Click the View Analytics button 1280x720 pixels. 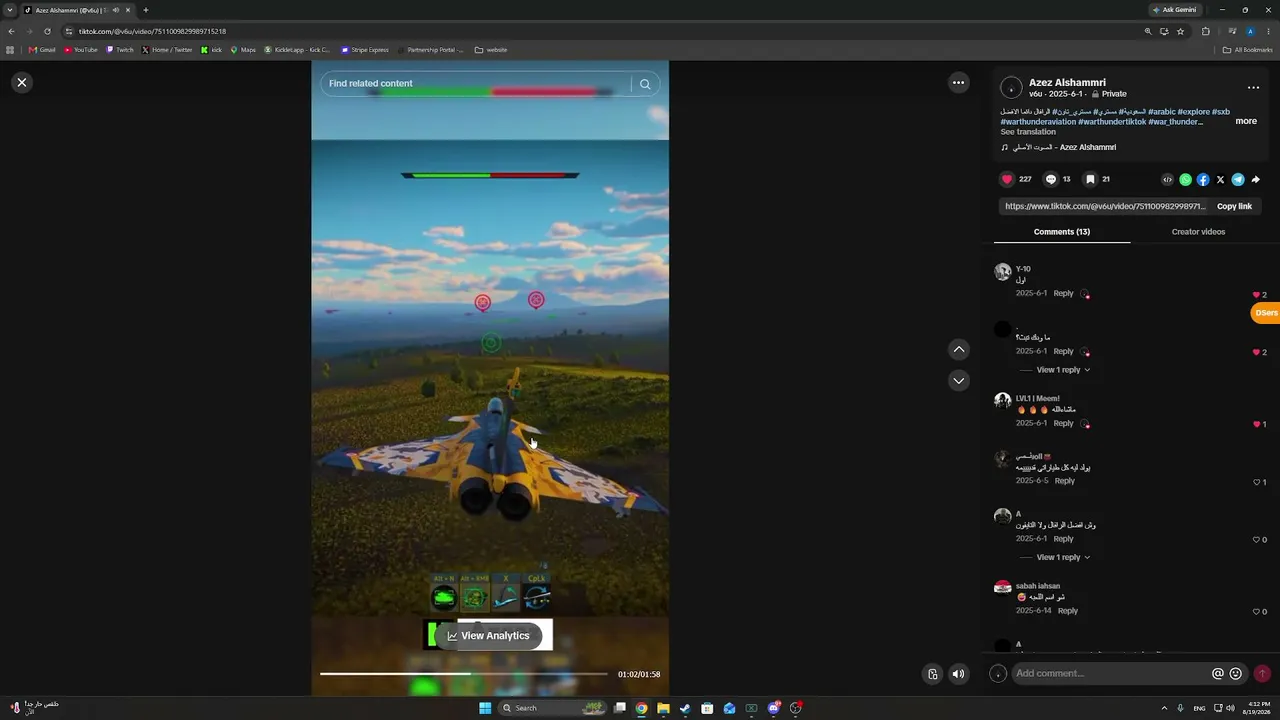pyautogui.click(x=488, y=635)
